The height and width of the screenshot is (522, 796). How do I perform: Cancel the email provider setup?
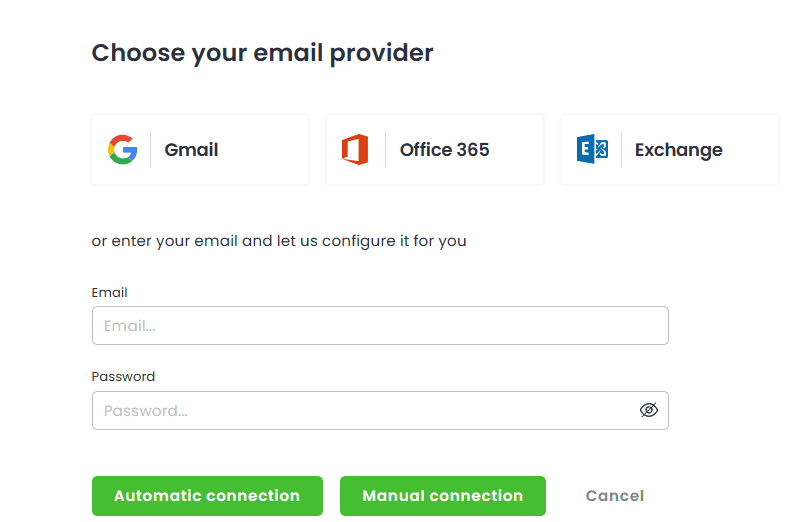(614, 496)
